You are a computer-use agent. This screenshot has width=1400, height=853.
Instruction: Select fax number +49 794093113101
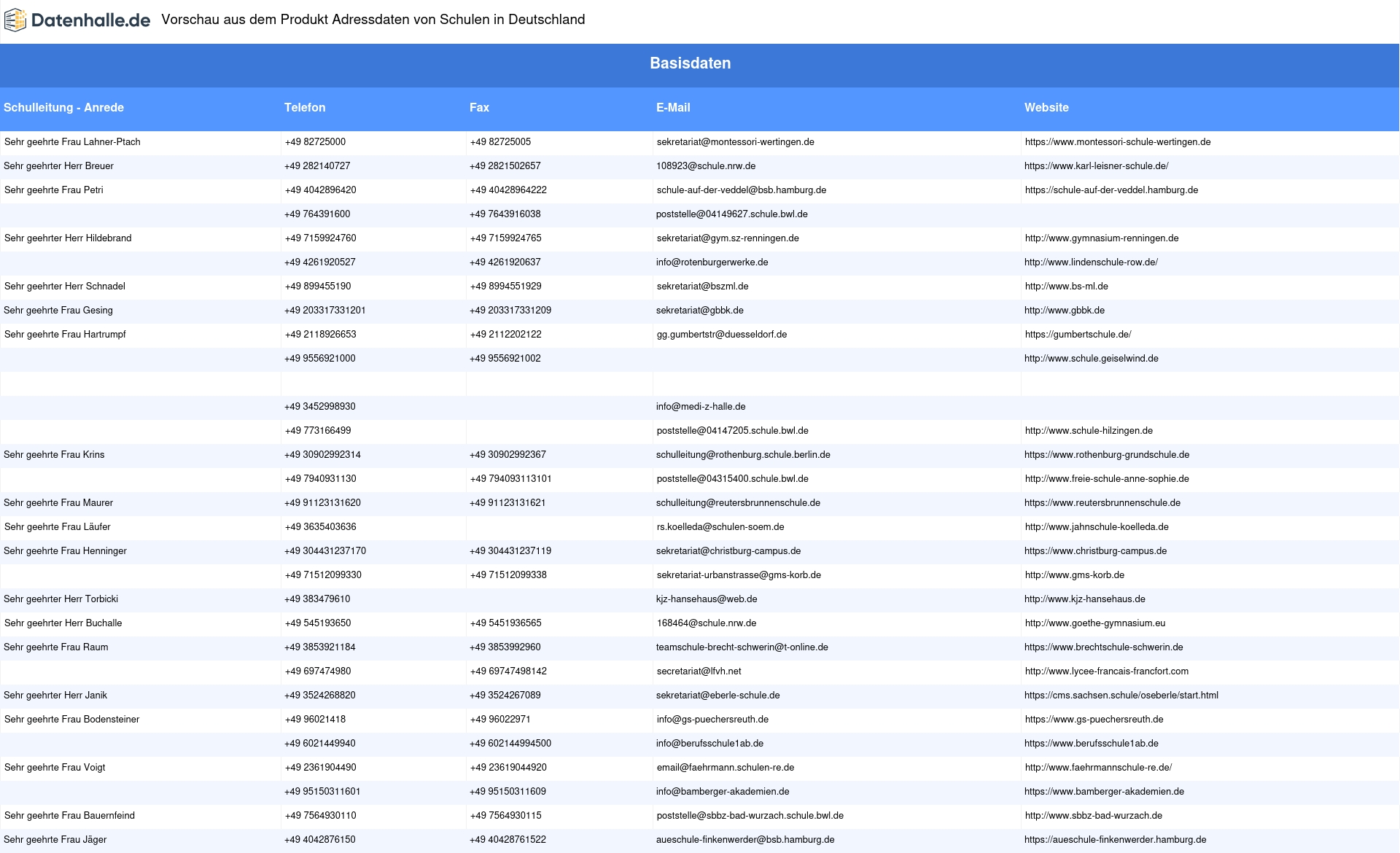[x=510, y=479]
